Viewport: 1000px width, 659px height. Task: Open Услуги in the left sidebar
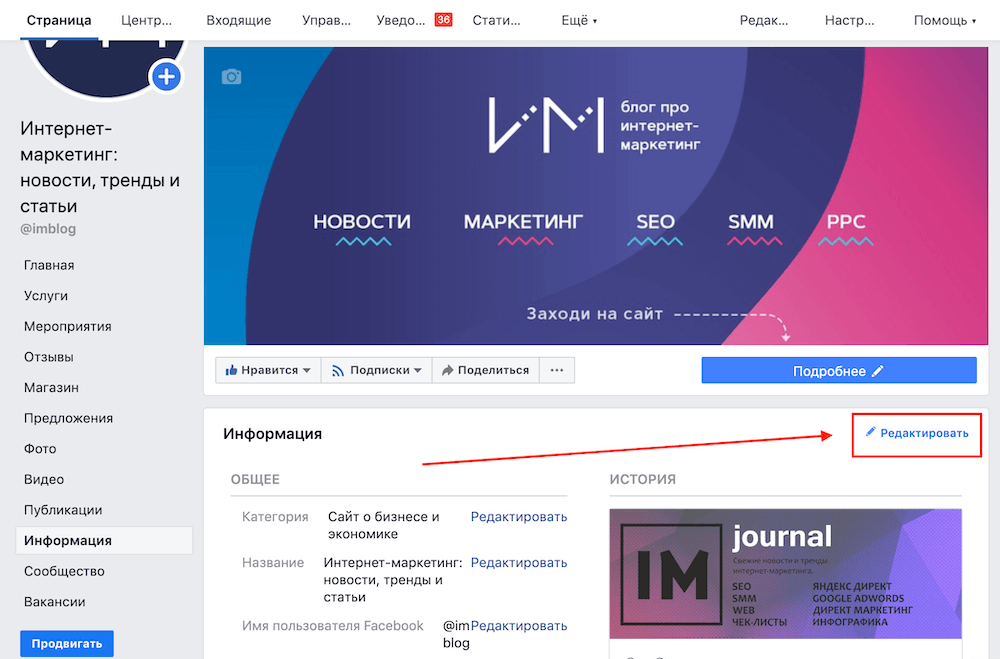click(46, 296)
